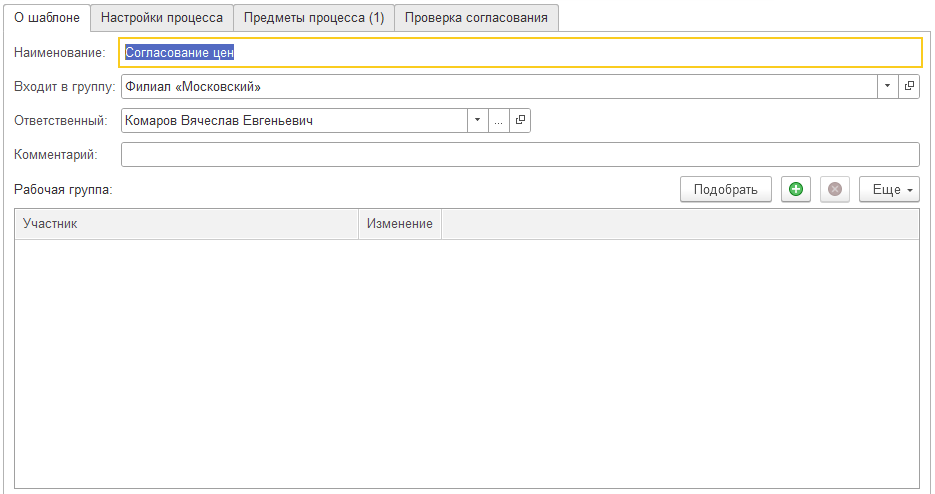Click the ellipsis button beside Ответственный
The image size is (935, 494).
coord(498,121)
